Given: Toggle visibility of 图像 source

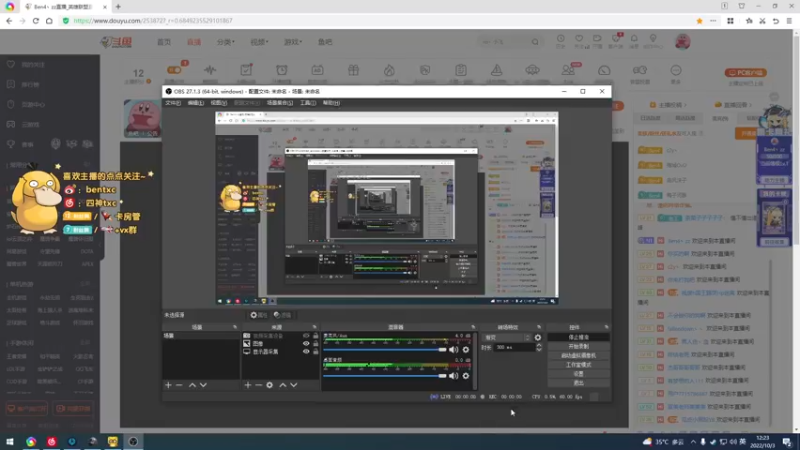Looking at the screenshot, I should (x=306, y=343).
